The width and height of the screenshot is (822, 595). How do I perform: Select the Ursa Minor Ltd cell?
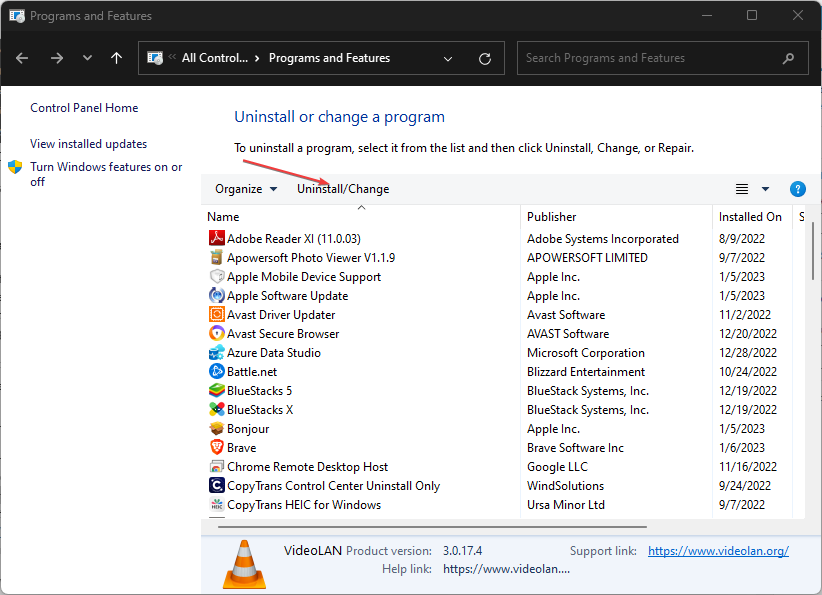pyautogui.click(x=566, y=505)
